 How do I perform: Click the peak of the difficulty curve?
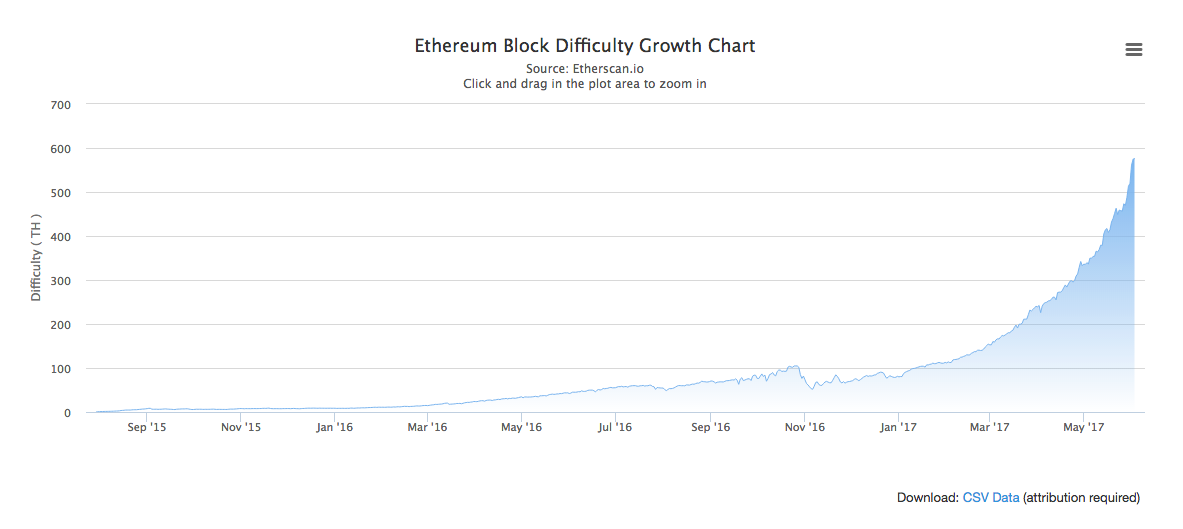click(1133, 159)
